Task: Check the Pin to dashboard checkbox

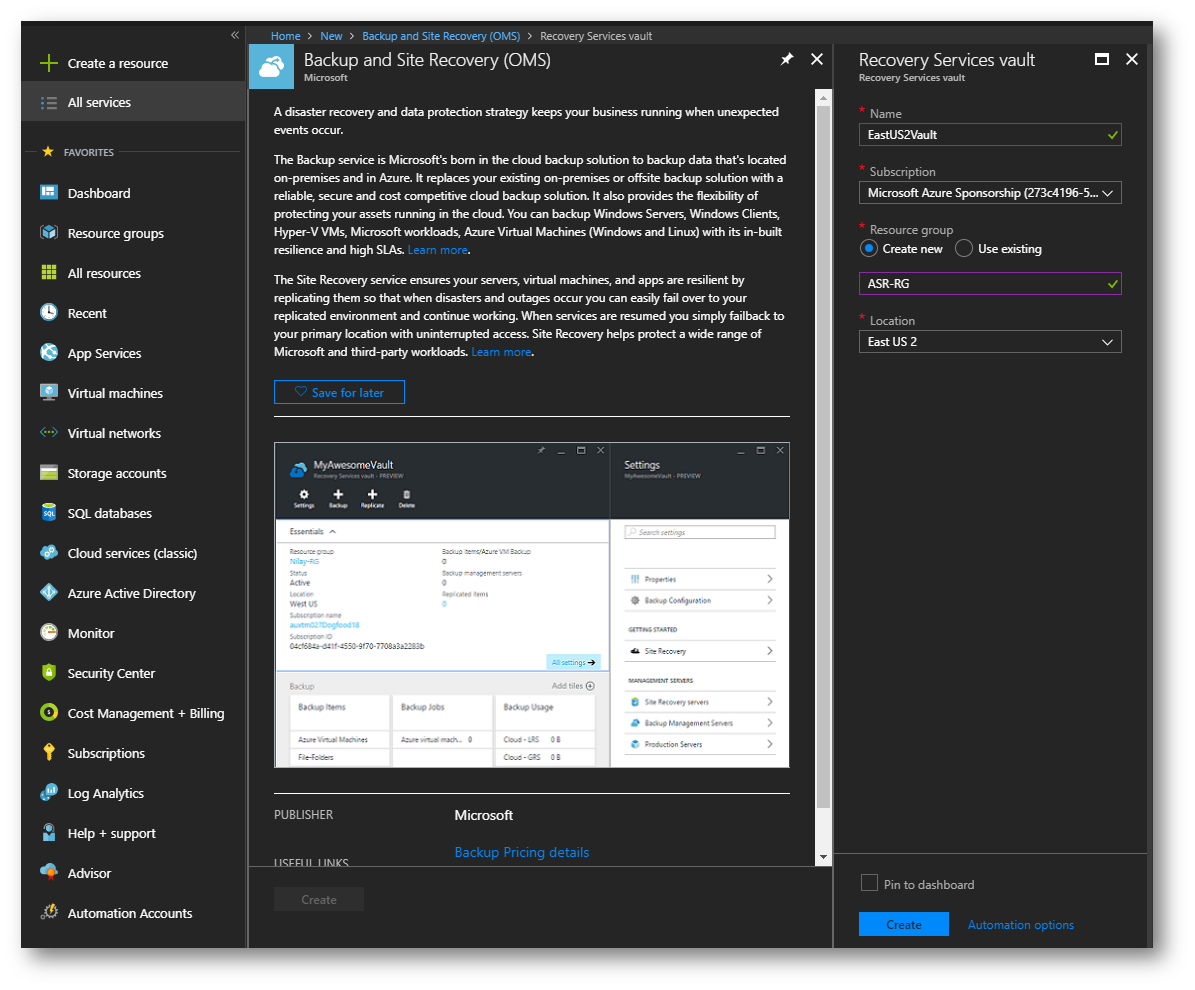Action: coord(870,883)
